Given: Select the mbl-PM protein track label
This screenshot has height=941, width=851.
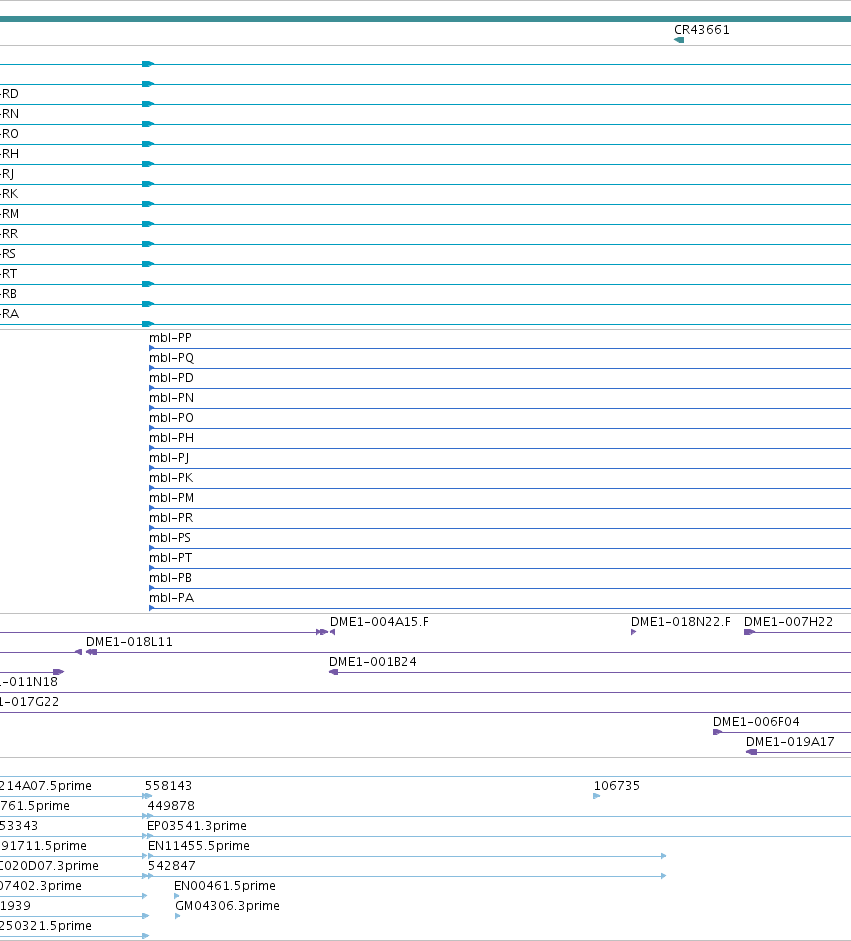Looking at the screenshot, I should [x=171, y=498].
